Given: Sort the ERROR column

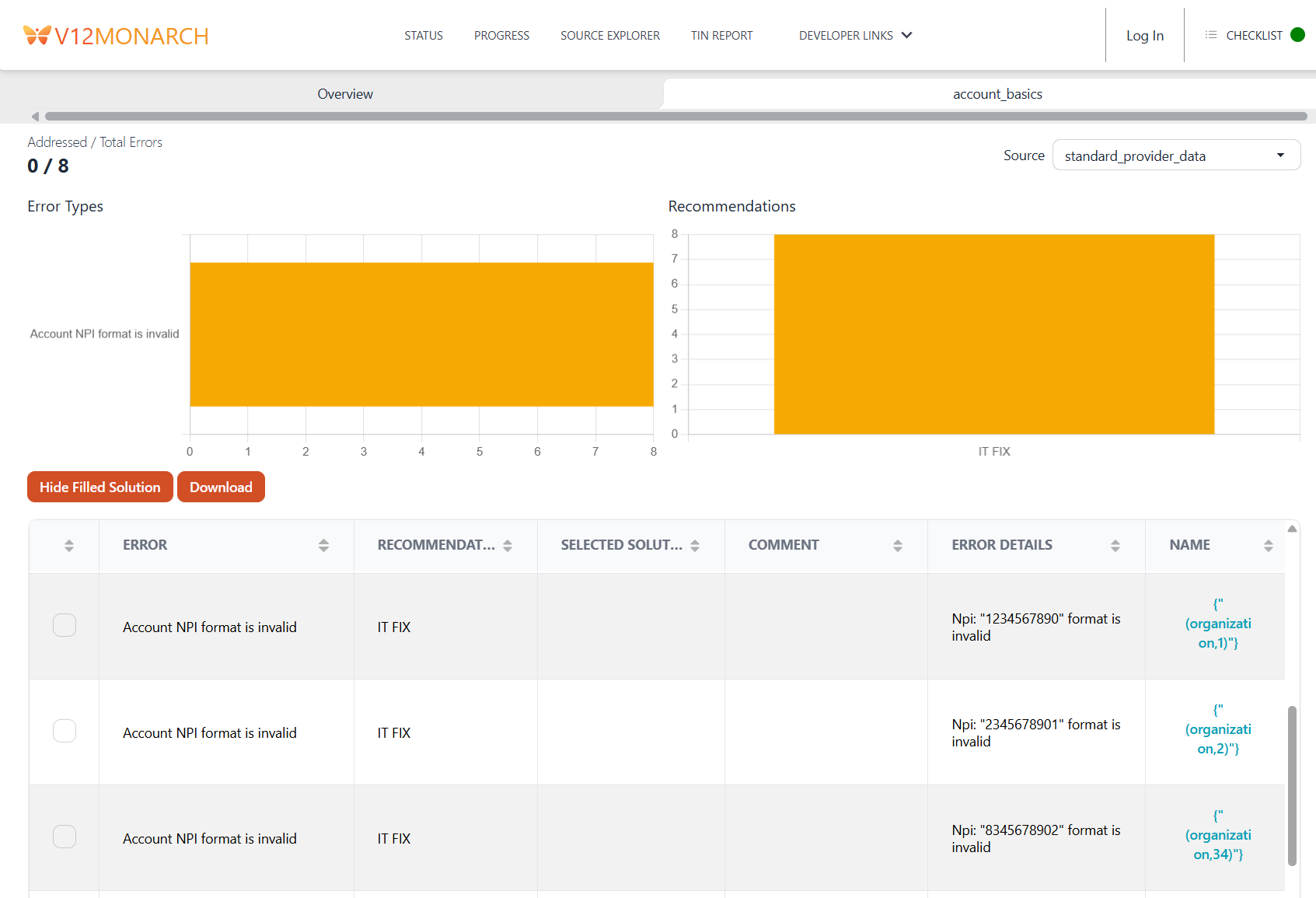Looking at the screenshot, I should point(323,545).
